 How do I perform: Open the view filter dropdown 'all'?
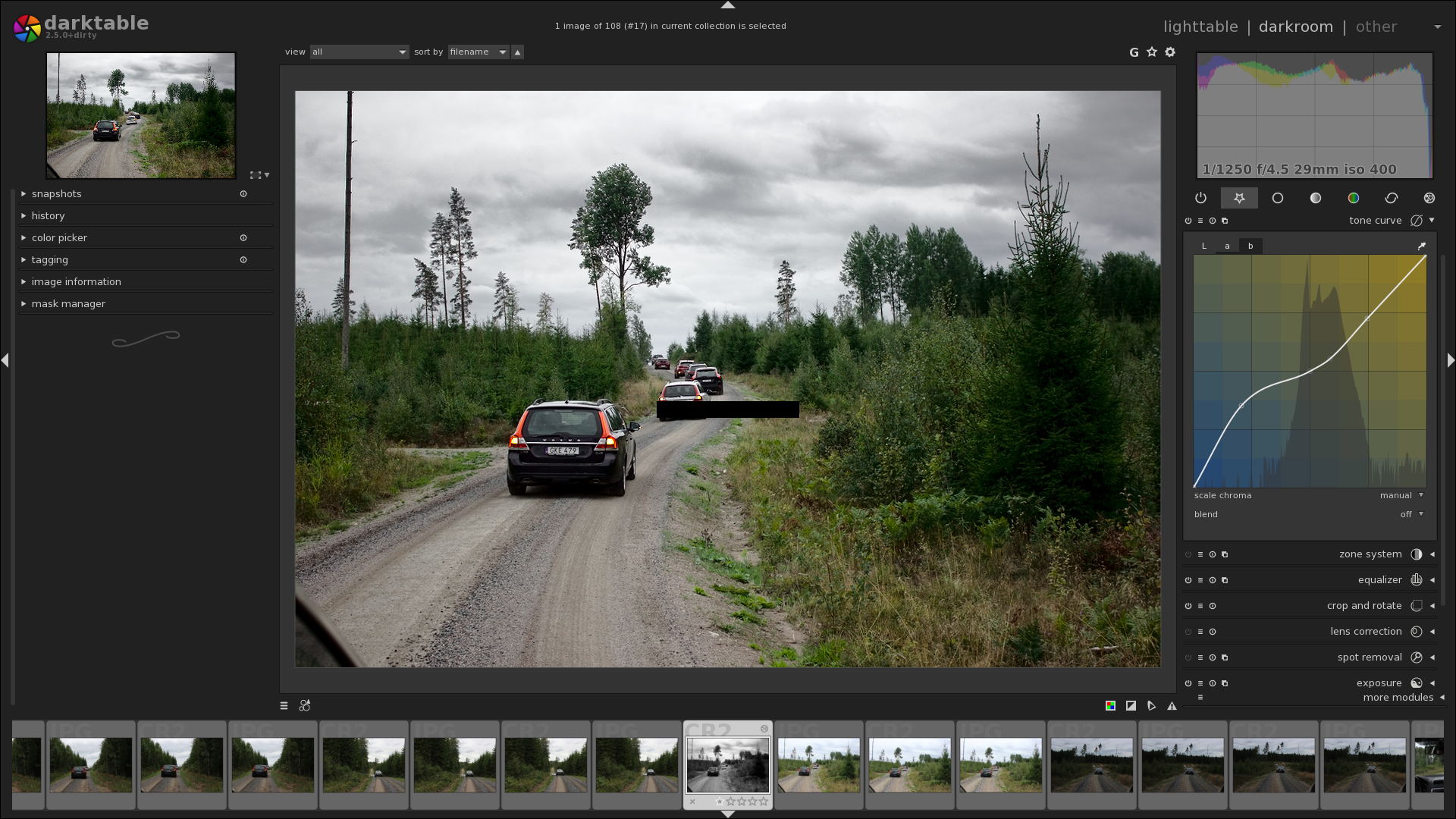click(x=359, y=52)
